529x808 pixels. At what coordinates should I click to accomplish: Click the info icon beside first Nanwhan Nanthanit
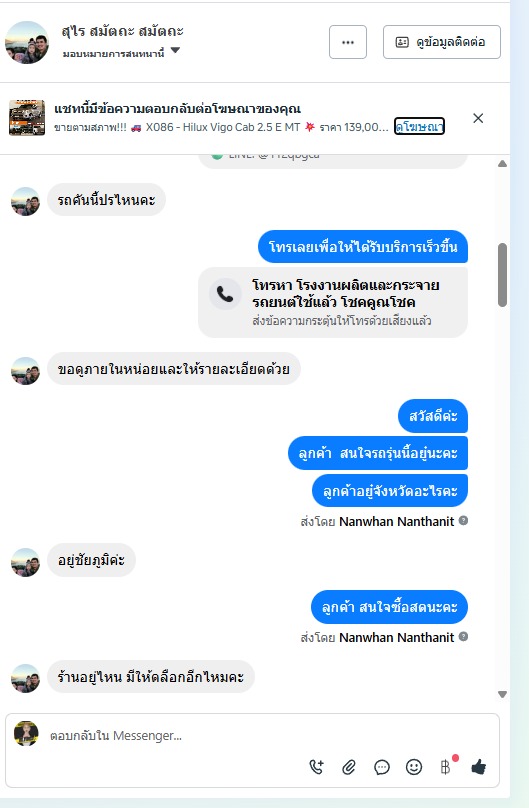tap(463, 520)
